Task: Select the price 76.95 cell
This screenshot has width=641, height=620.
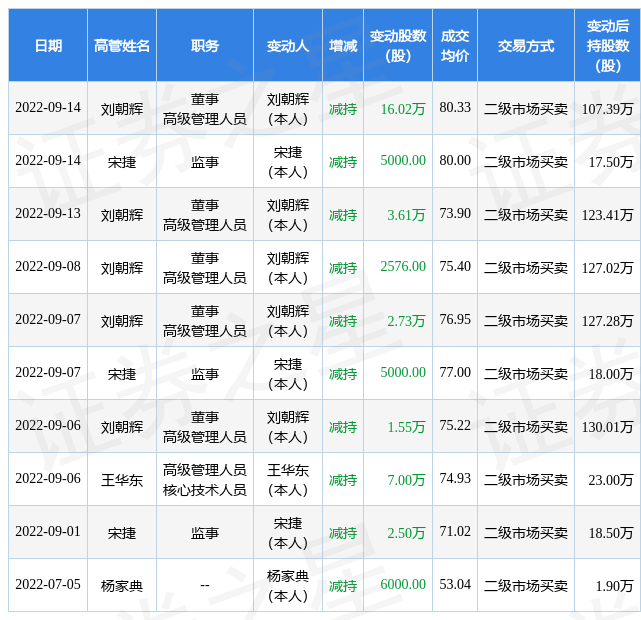Action: 455,319
